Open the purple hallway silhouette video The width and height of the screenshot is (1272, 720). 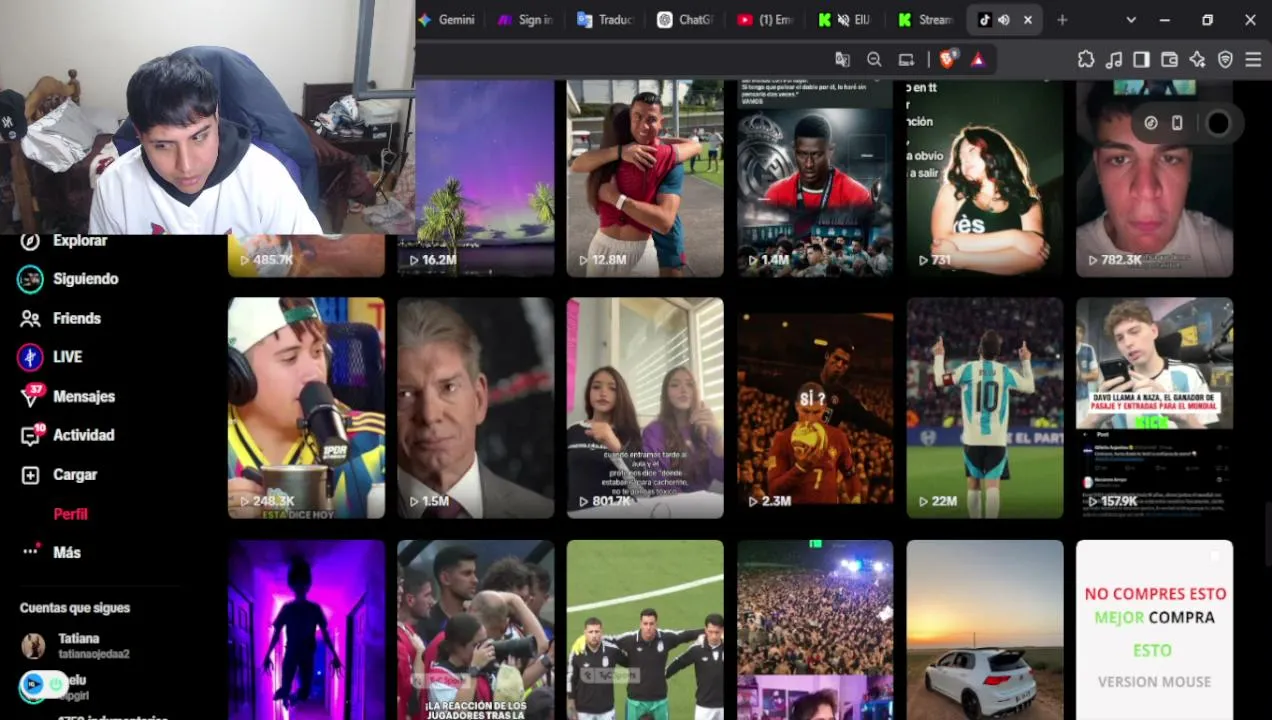point(306,630)
